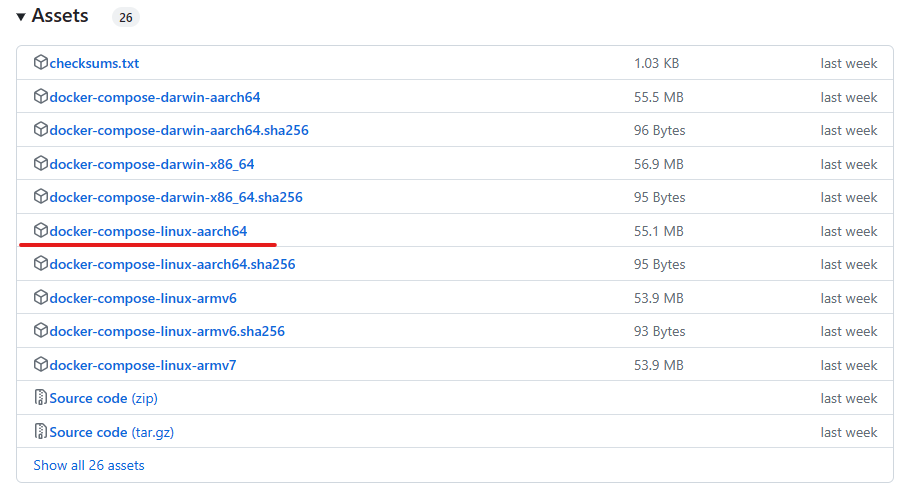Click the 56.9 MB size value
The image size is (908, 493).
tap(658, 165)
